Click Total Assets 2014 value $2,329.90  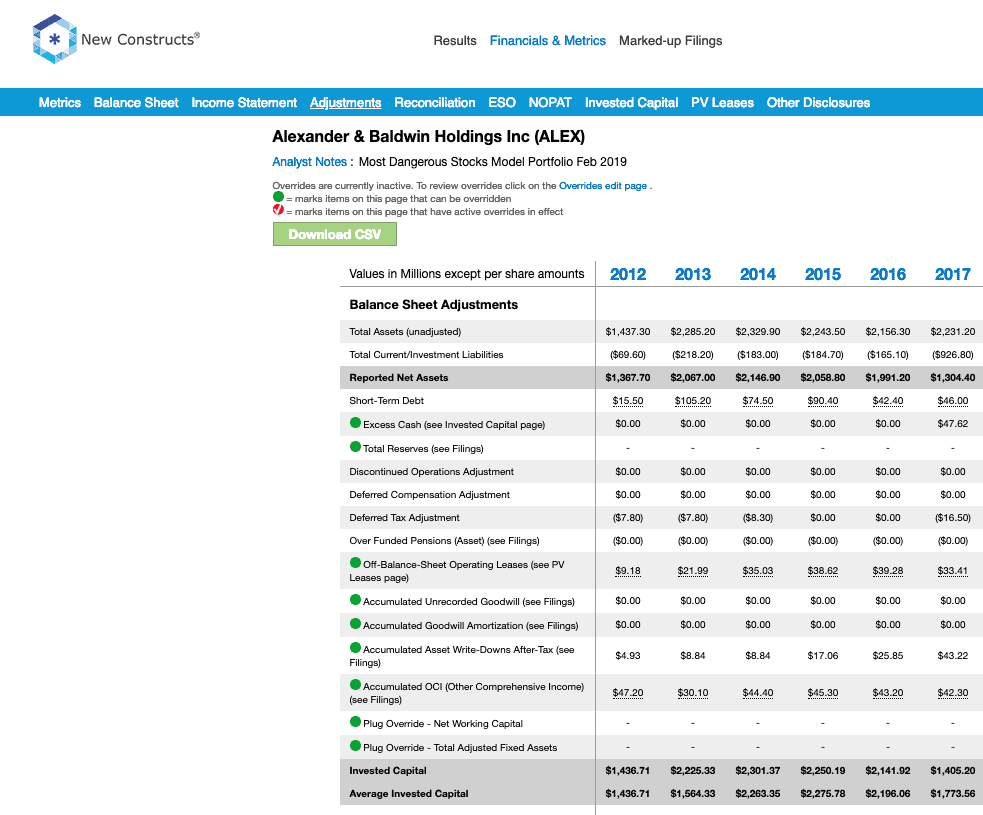coord(757,332)
